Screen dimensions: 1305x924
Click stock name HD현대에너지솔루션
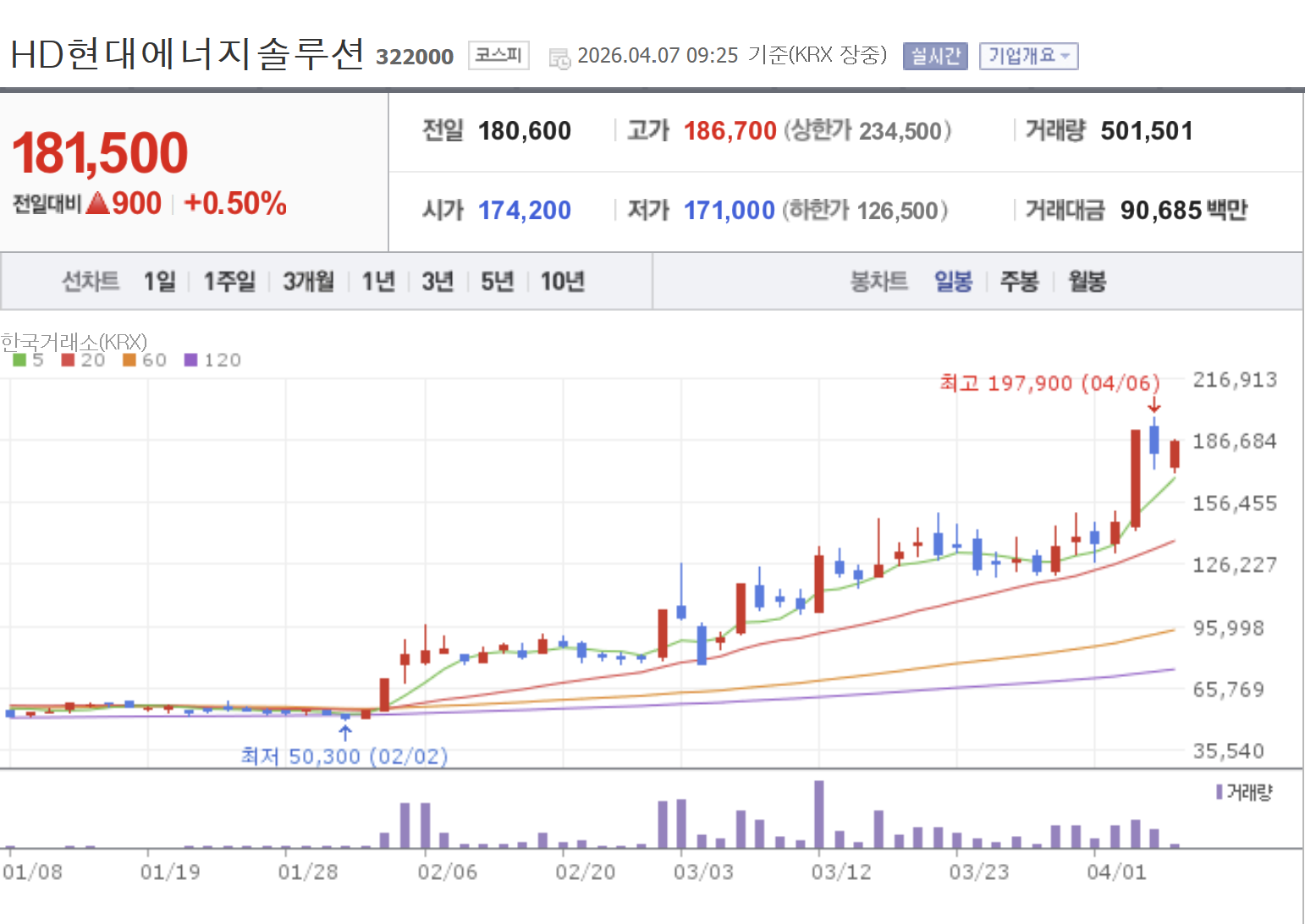tap(187, 54)
